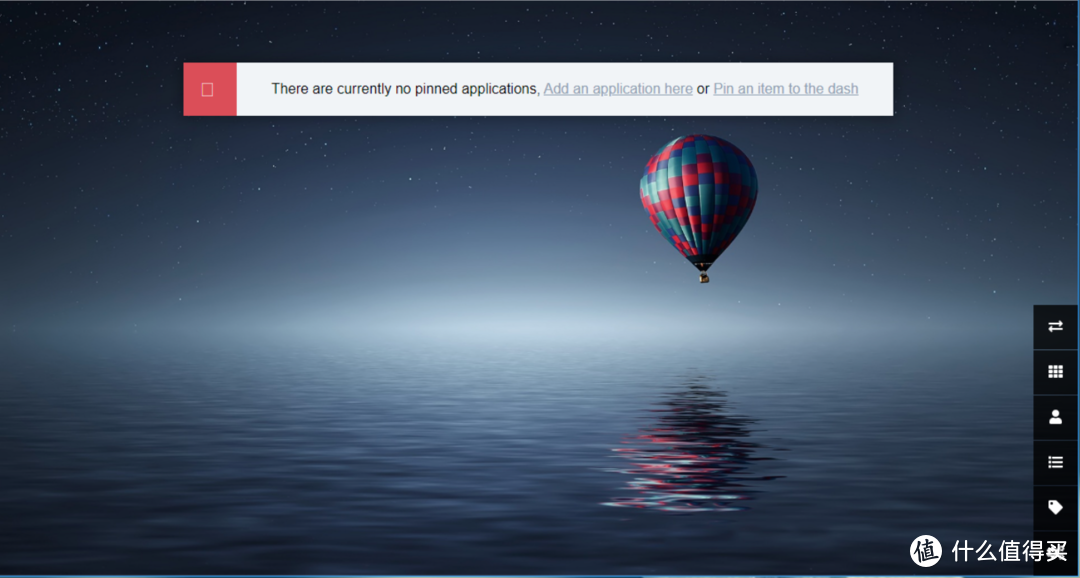The image size is (1080, 578).
Task: Click the red alert icon box
Action: [x=209, y=89]
